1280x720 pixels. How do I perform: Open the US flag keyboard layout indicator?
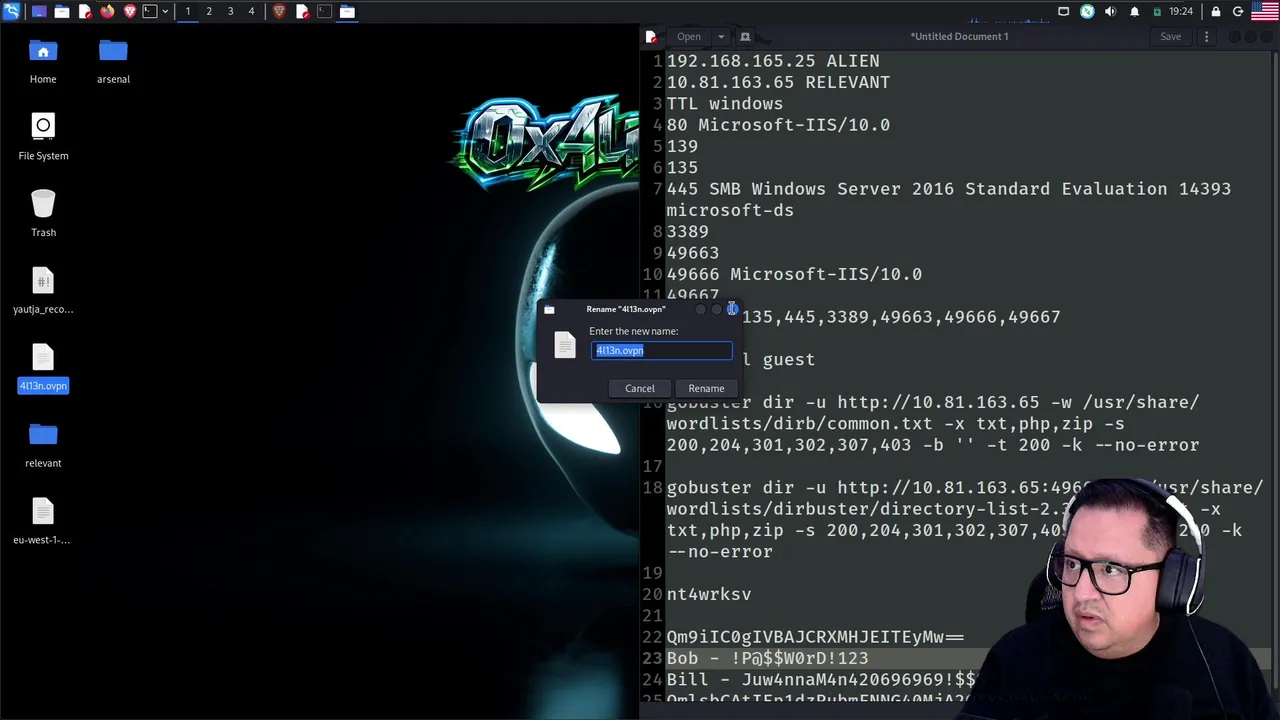[x=1264, y=11]
